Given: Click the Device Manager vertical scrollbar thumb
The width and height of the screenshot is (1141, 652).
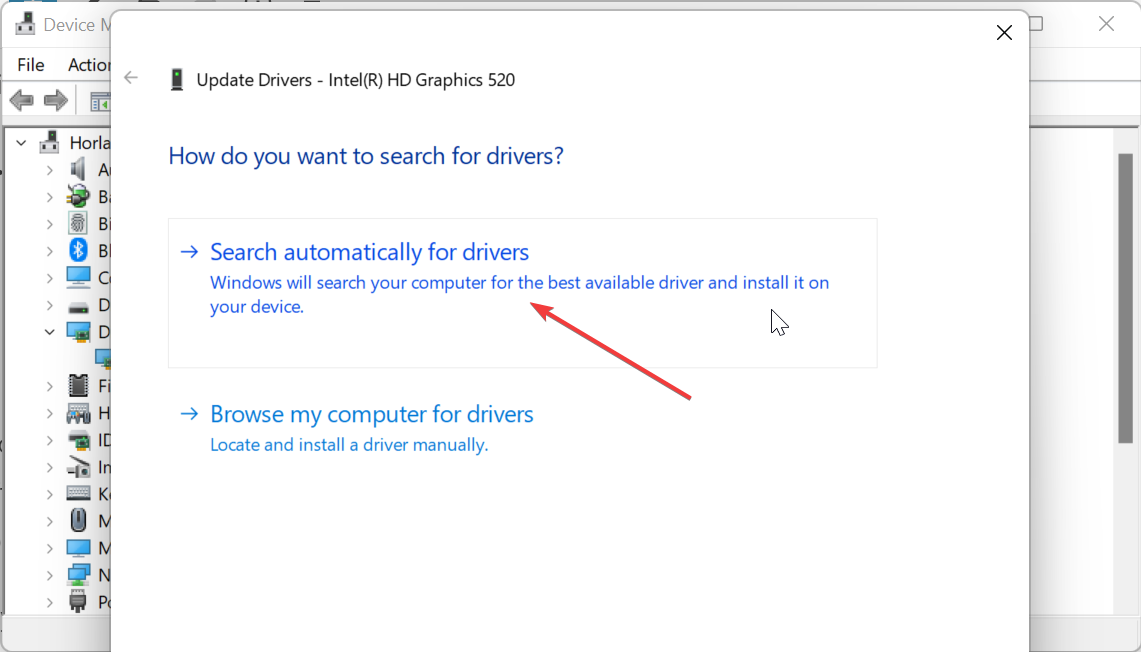Looking at the screenshot, I should click(1125, 298).
